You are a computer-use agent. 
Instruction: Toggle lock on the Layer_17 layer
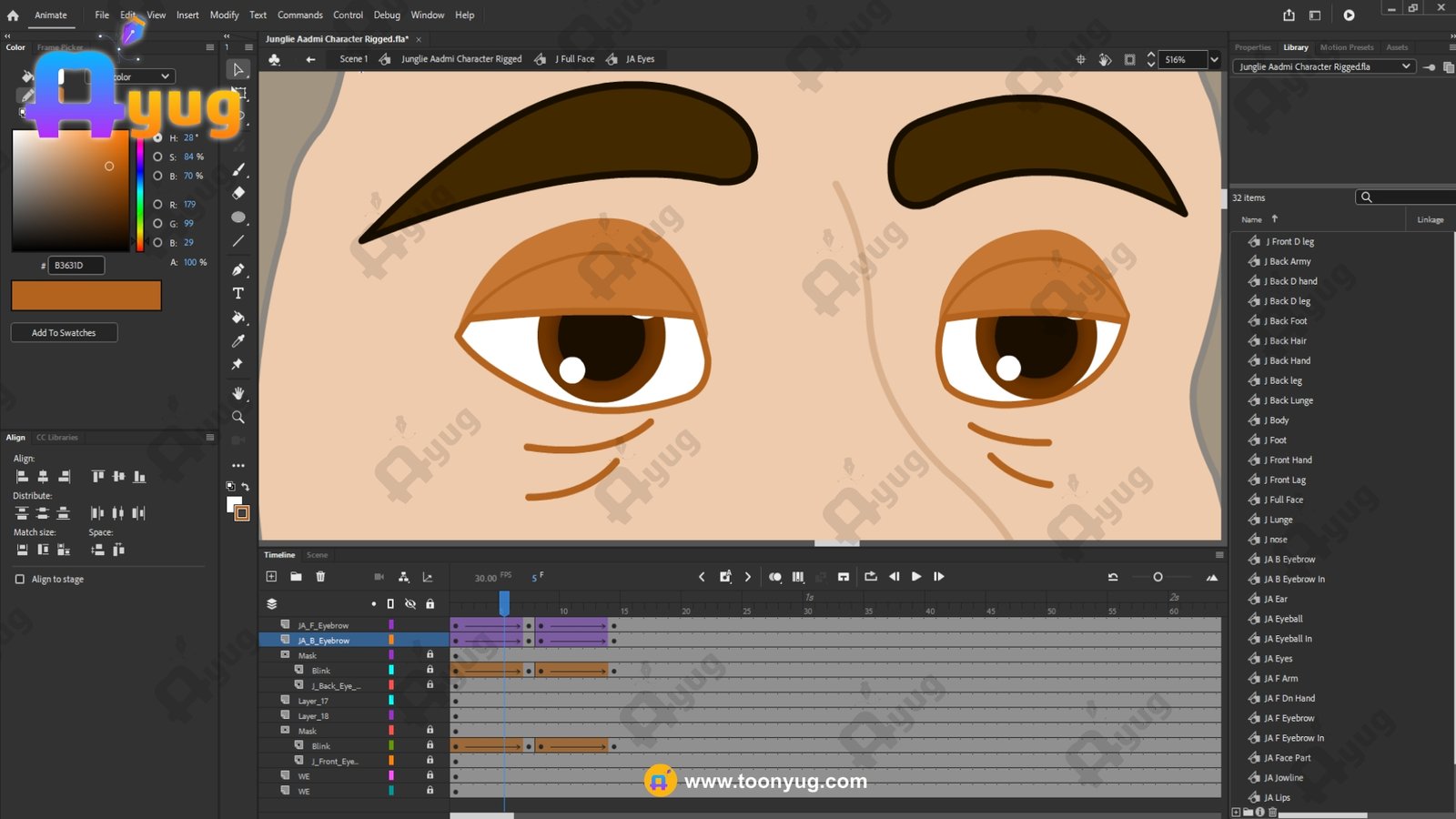pos(430,701)
